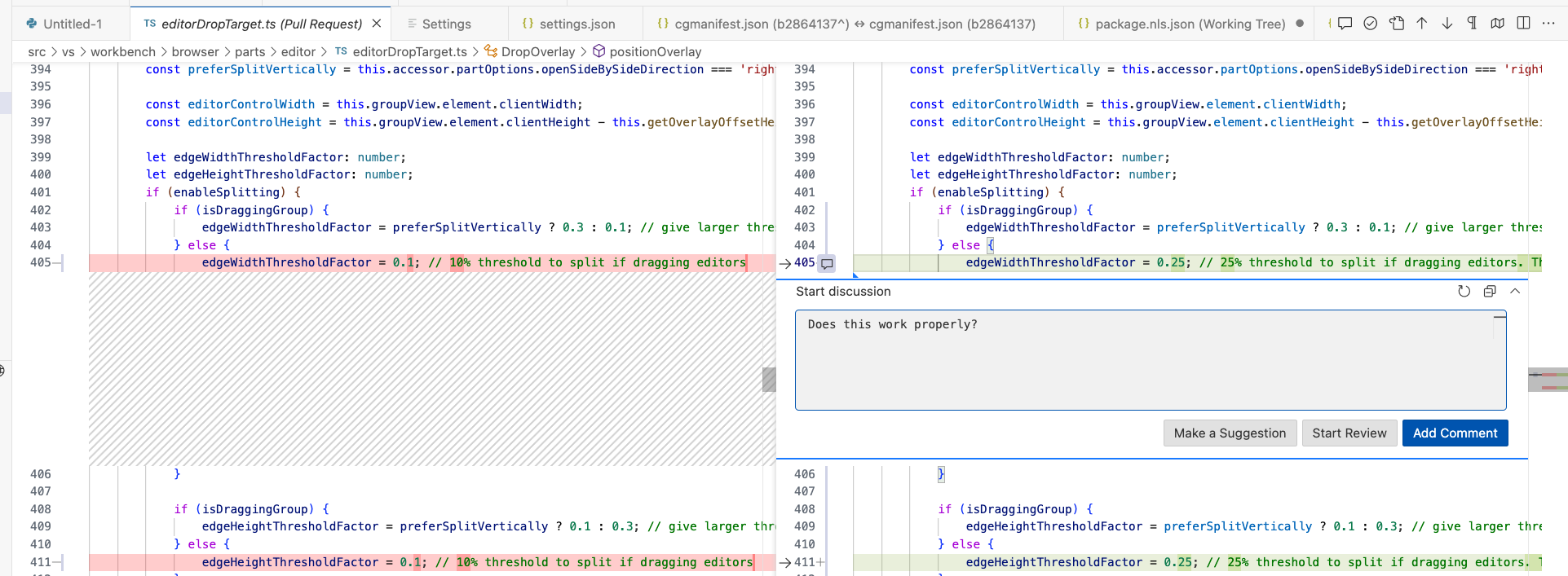Click the comment icon on line 405 gutter
Screen dimensions: 1568x576
(827, 263)
